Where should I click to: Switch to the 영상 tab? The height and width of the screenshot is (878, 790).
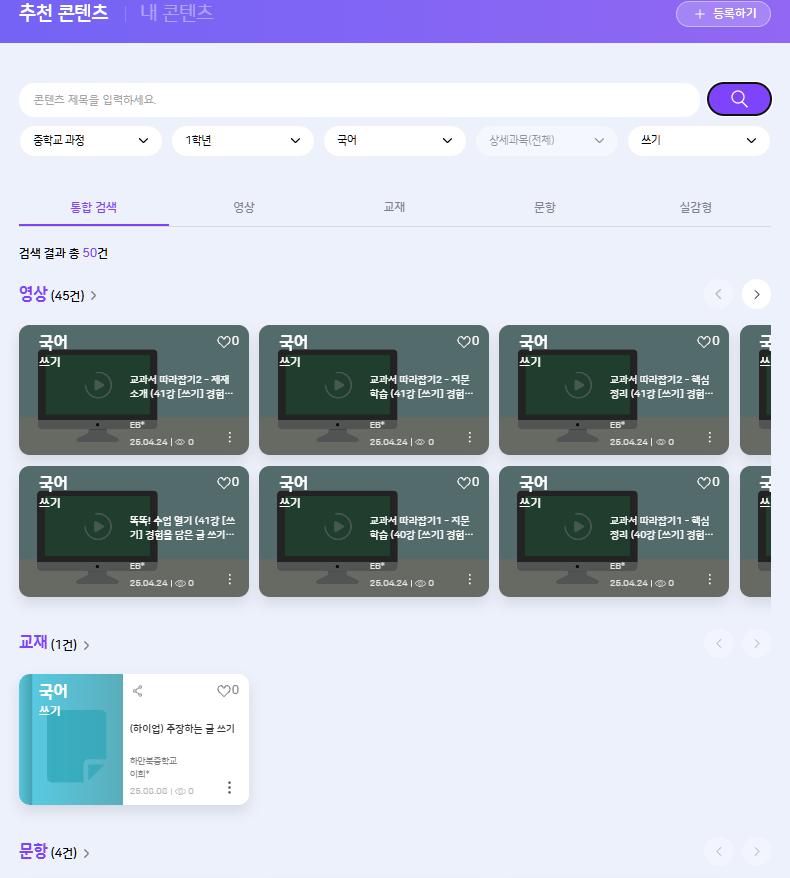pyautogui.click(x=244, y=207)
